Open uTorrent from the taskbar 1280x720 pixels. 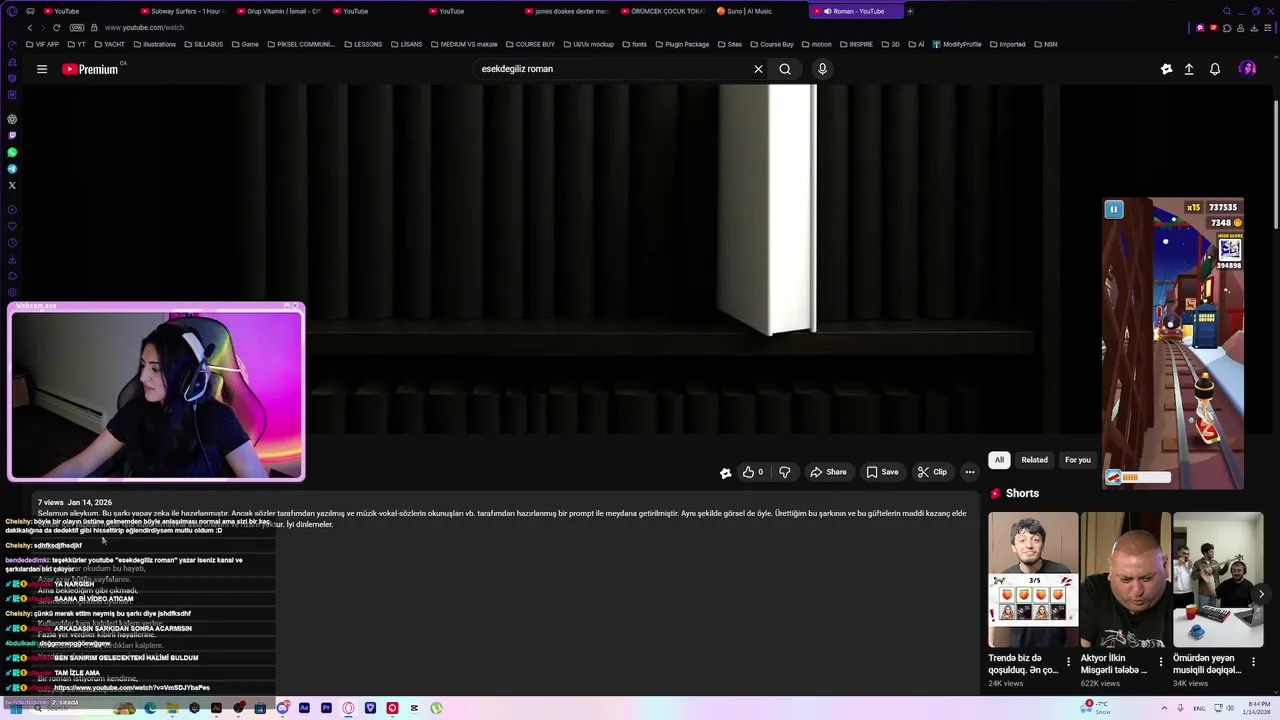[x=436, y=708]
